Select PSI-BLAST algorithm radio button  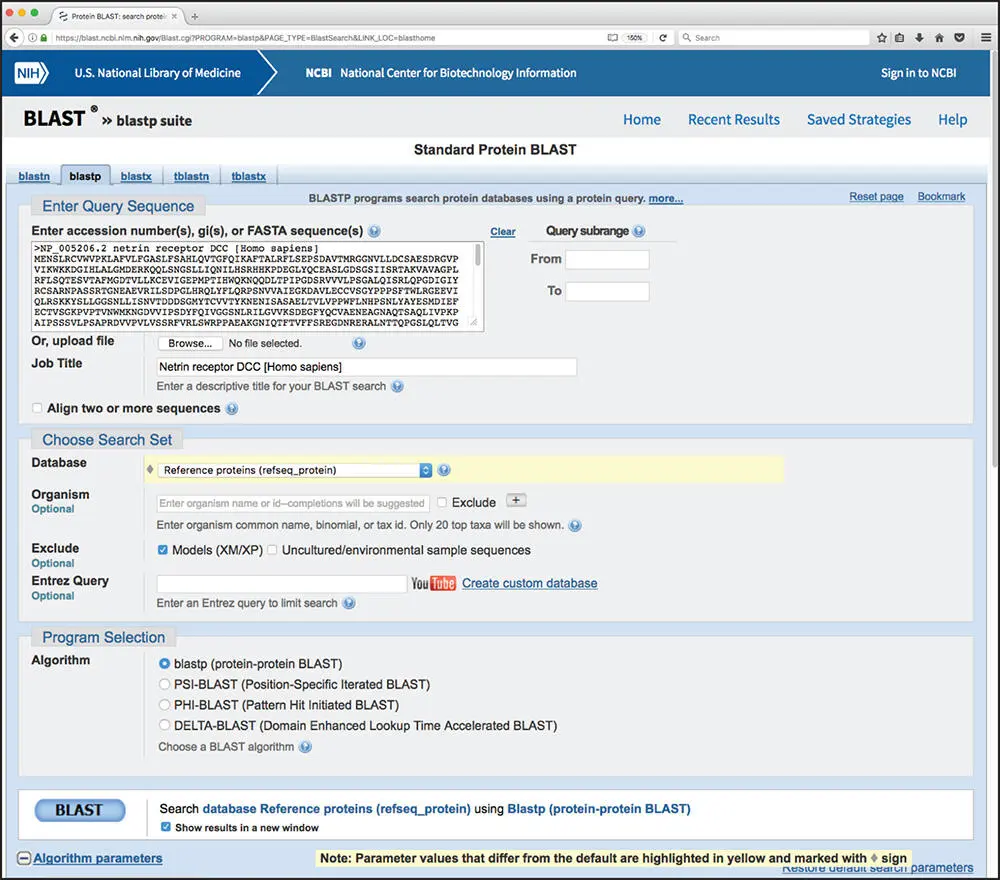[165, 684]
